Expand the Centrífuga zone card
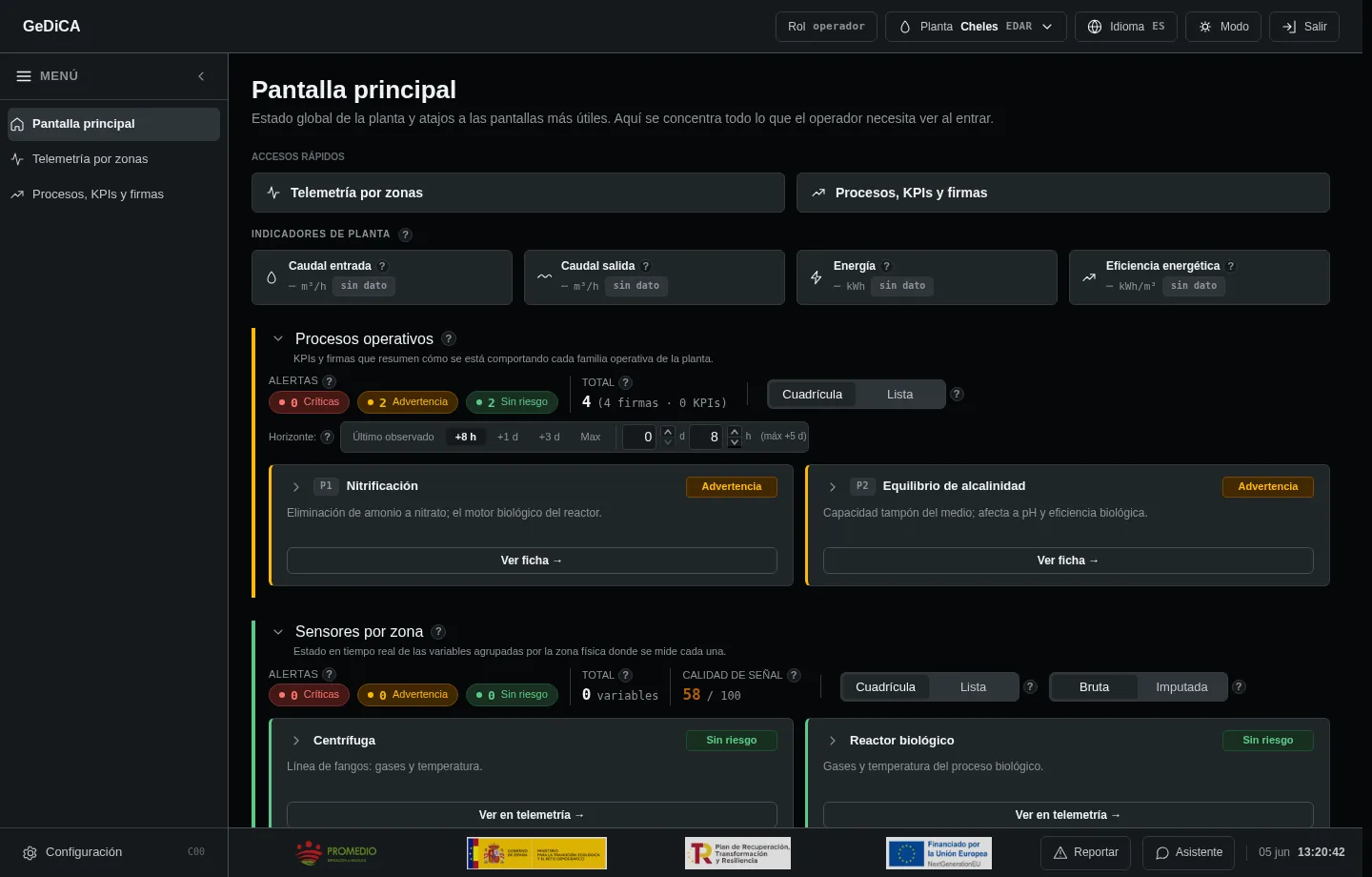This screenshot has width=1372, height=877. coord(296,741)
